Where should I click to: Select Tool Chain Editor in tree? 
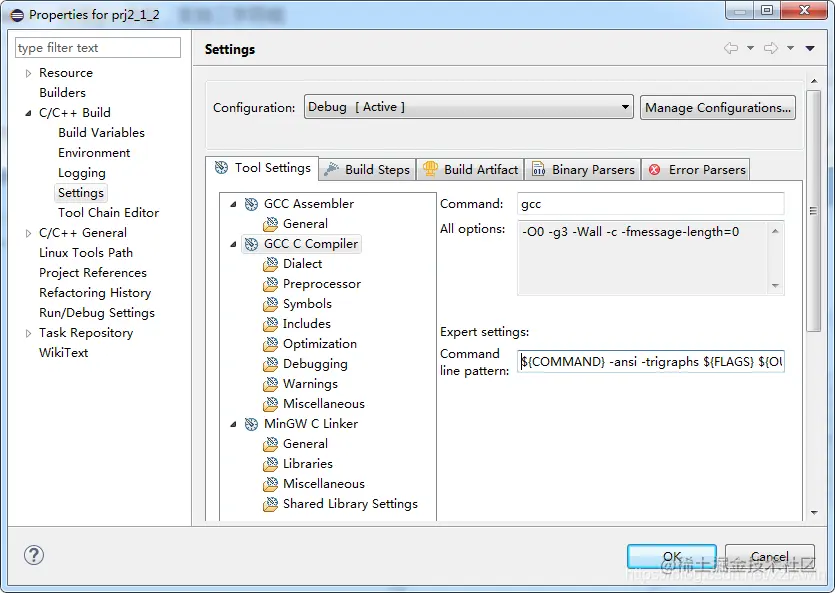pos(109,213)
